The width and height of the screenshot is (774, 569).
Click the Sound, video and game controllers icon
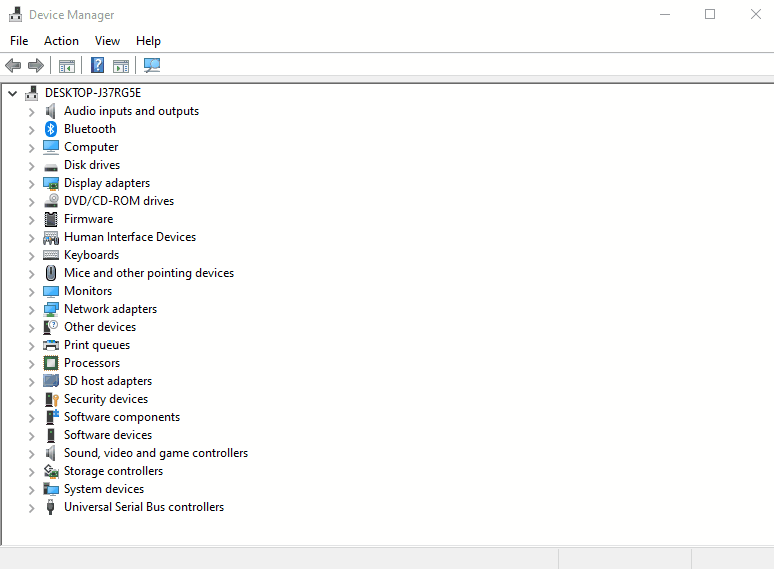point(50,453)
